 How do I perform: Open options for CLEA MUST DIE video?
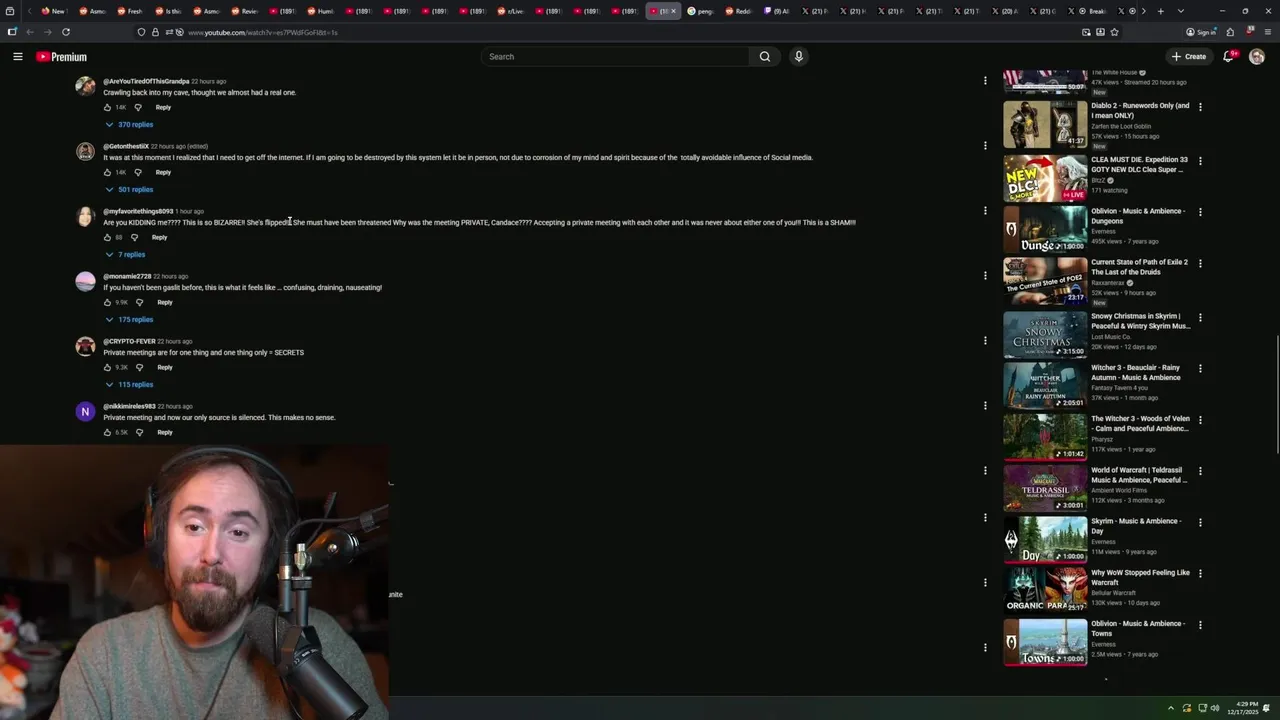click(x=1200, y=161)
